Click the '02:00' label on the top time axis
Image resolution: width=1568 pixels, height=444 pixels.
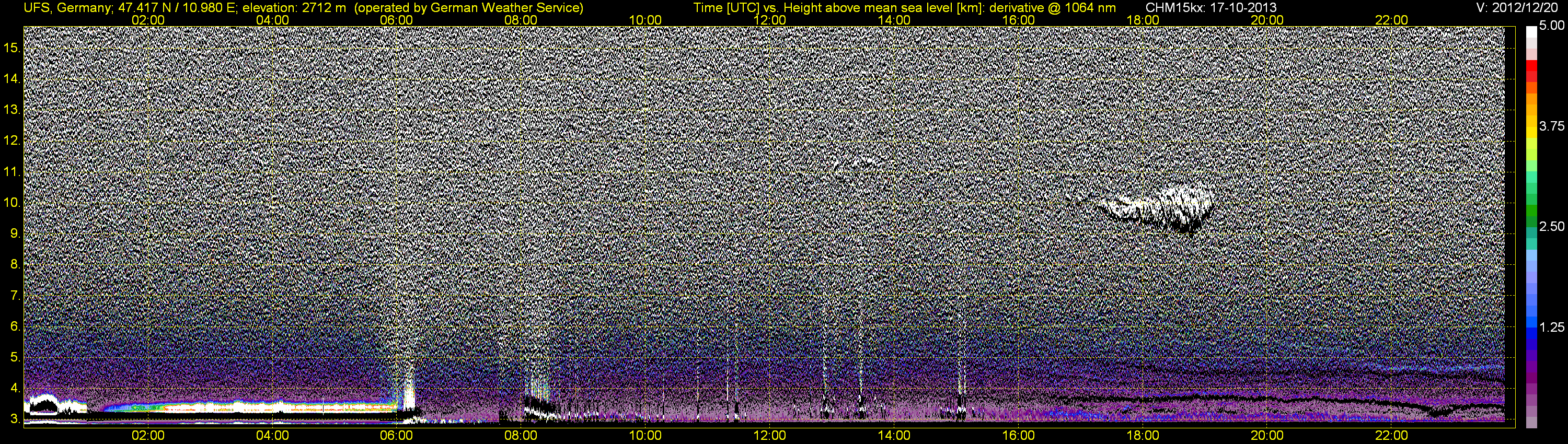[x=148, y=20]
